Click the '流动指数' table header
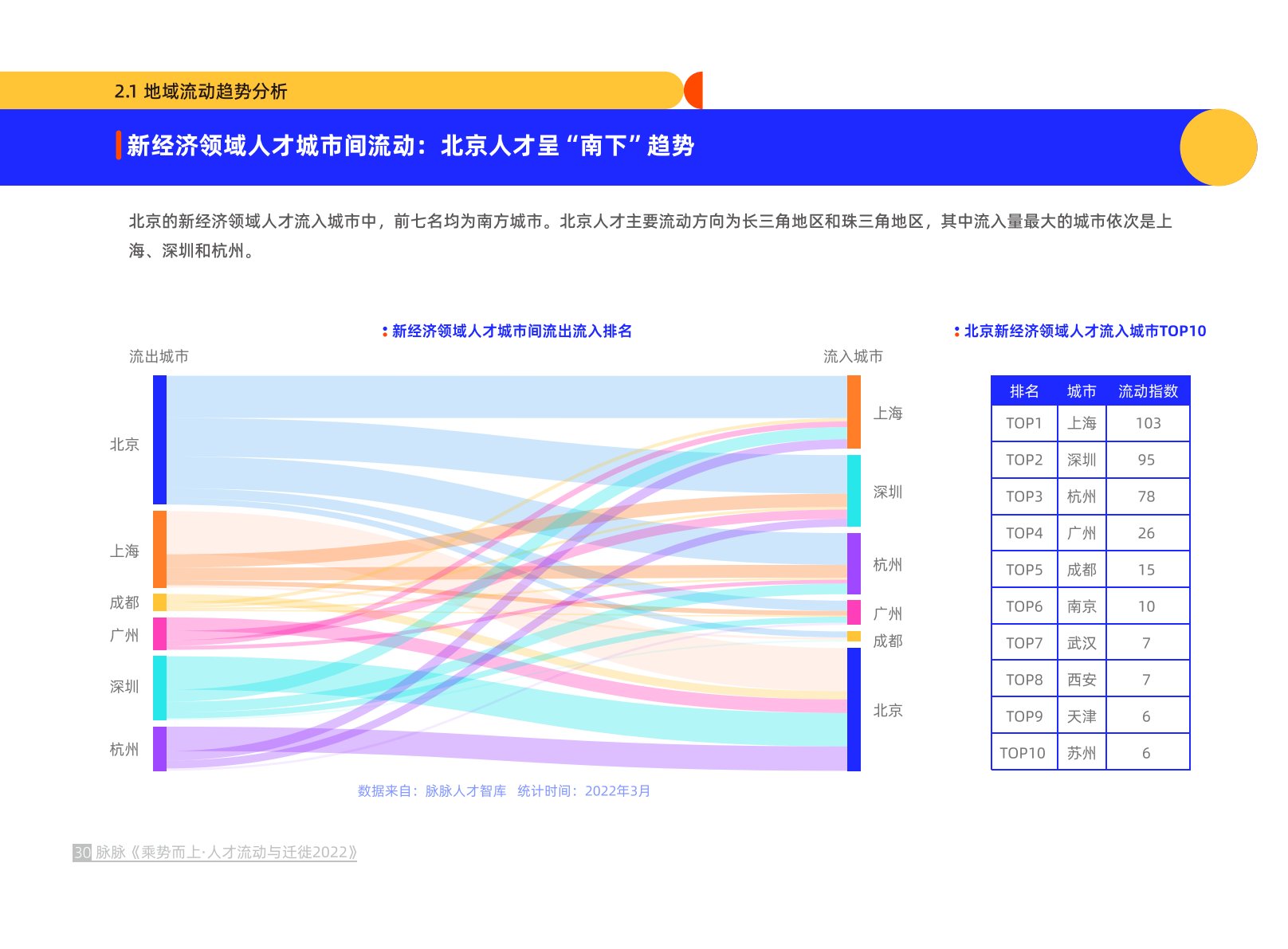This screenshot has height=949, width=1288. click(x=1148, y=391)
